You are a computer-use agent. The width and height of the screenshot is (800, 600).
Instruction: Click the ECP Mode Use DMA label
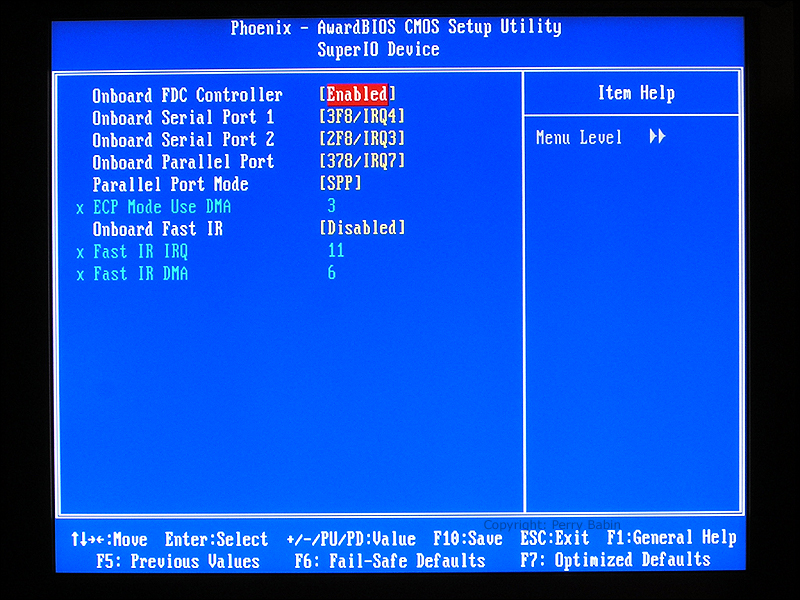point(162,207)
